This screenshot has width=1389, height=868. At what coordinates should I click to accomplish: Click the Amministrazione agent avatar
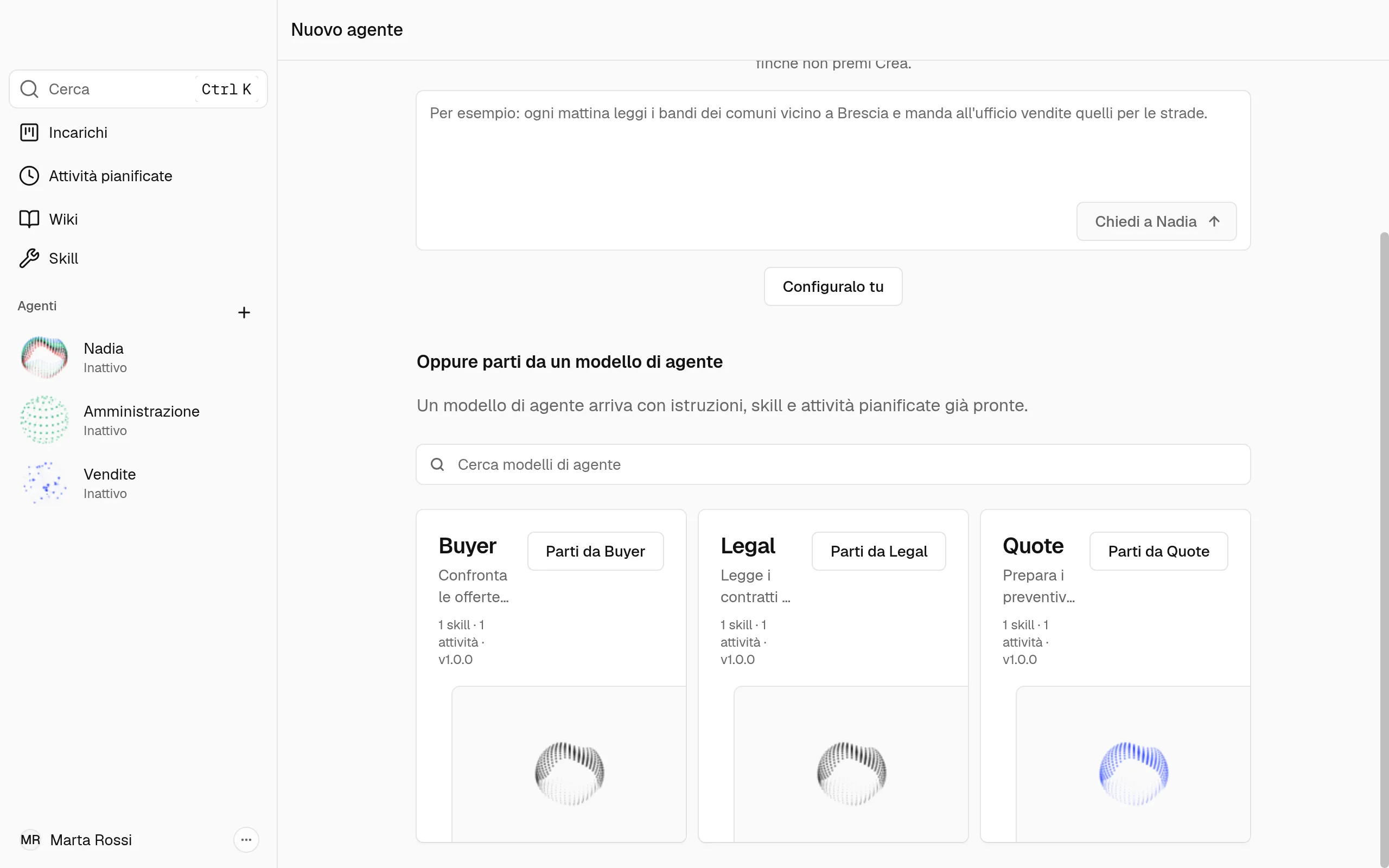point(44,420)
